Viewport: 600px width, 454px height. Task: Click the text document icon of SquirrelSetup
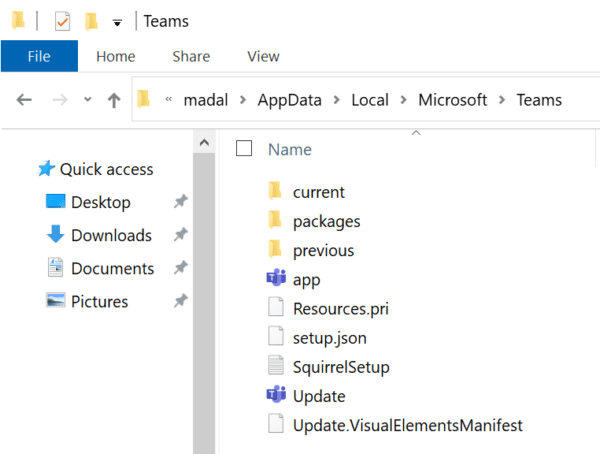(x=276, y=365)
